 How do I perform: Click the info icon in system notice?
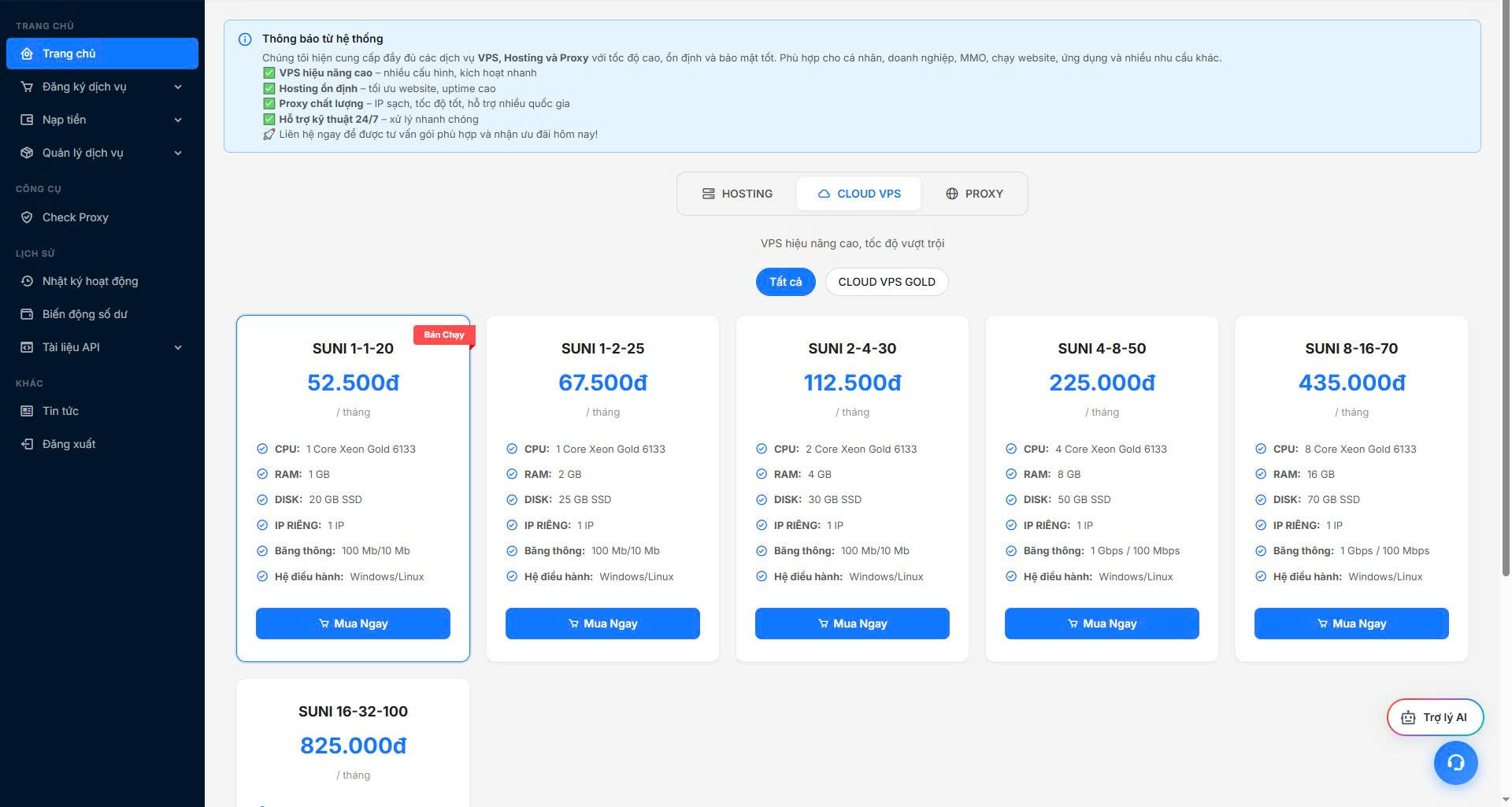click(245, 39)
